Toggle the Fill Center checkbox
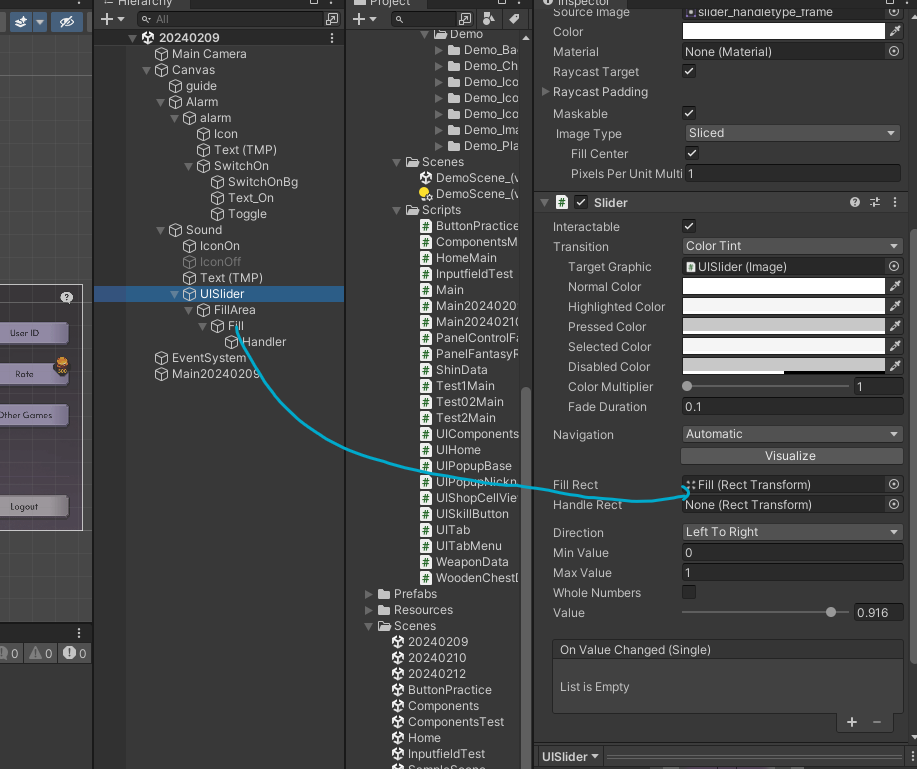 click(692, 153)
